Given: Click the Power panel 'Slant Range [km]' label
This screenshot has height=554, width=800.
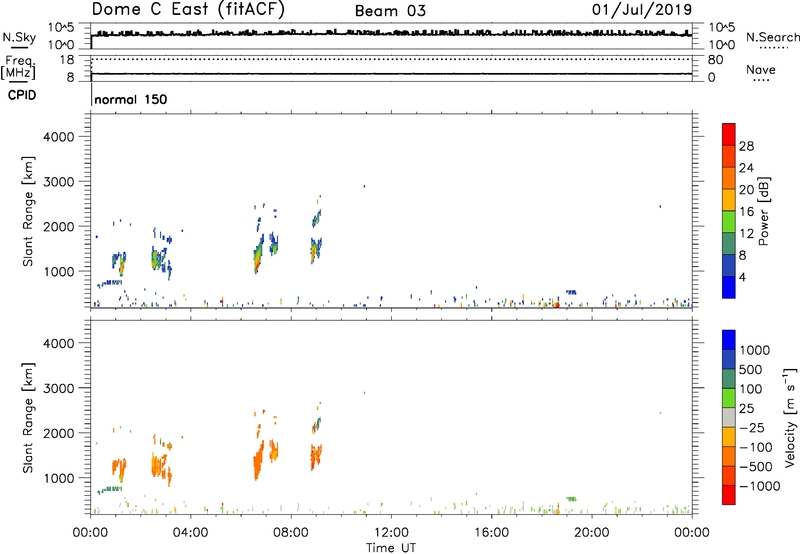Looking at the screenshot, I should point(28,211).
